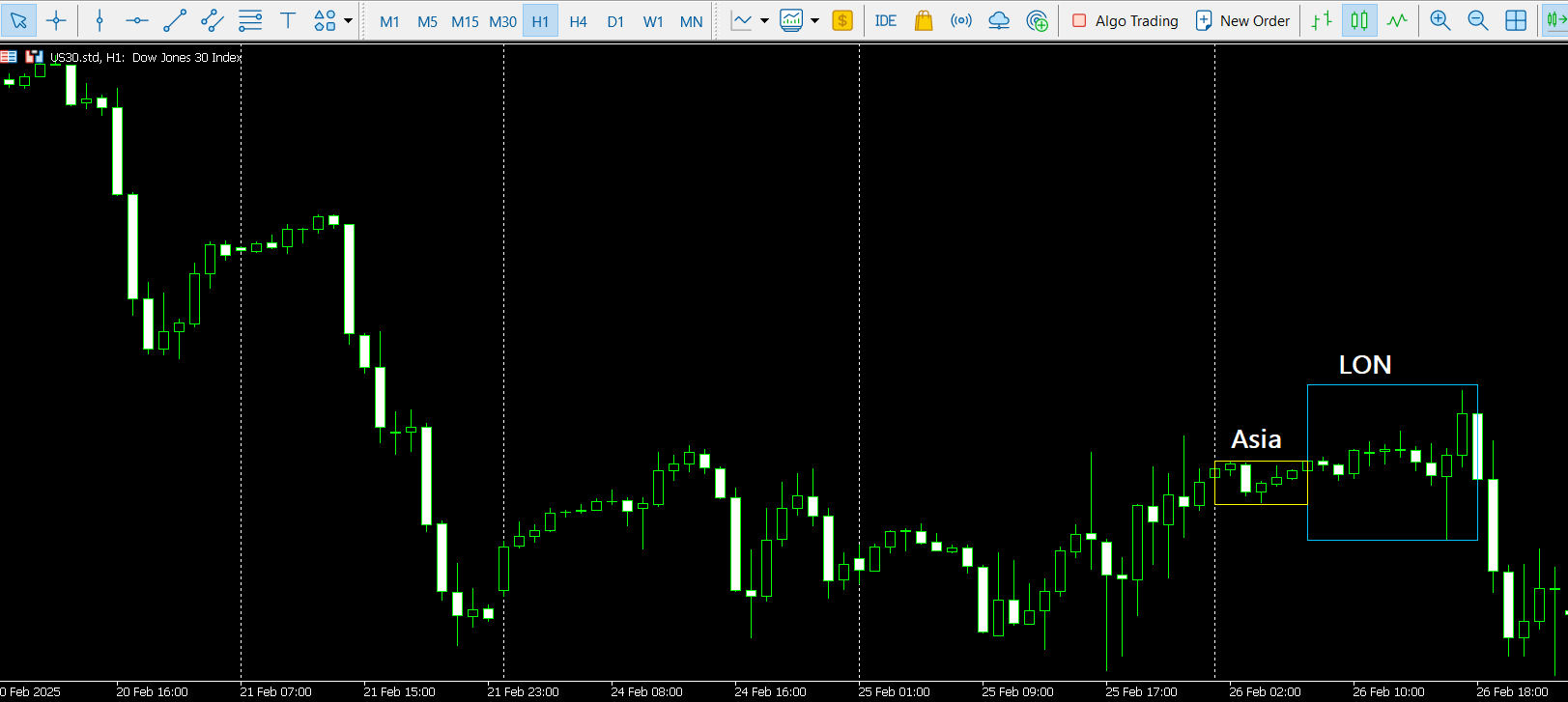Image resolution: width=1568 pixels, height=702 pixels.
Task: Select the Fibonacci retracement tool
Action: click(250, 20)
